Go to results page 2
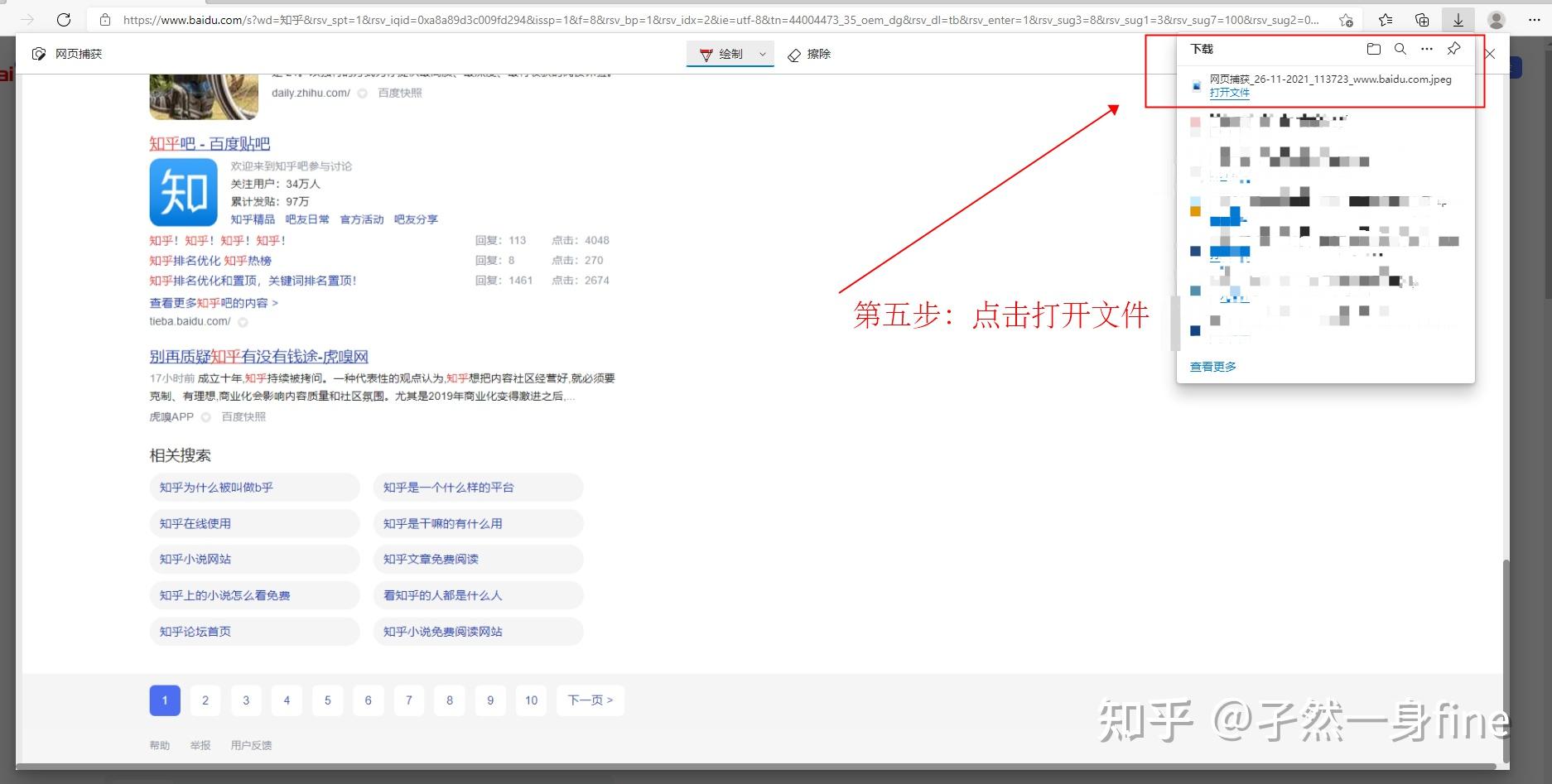 coord(205,700)
